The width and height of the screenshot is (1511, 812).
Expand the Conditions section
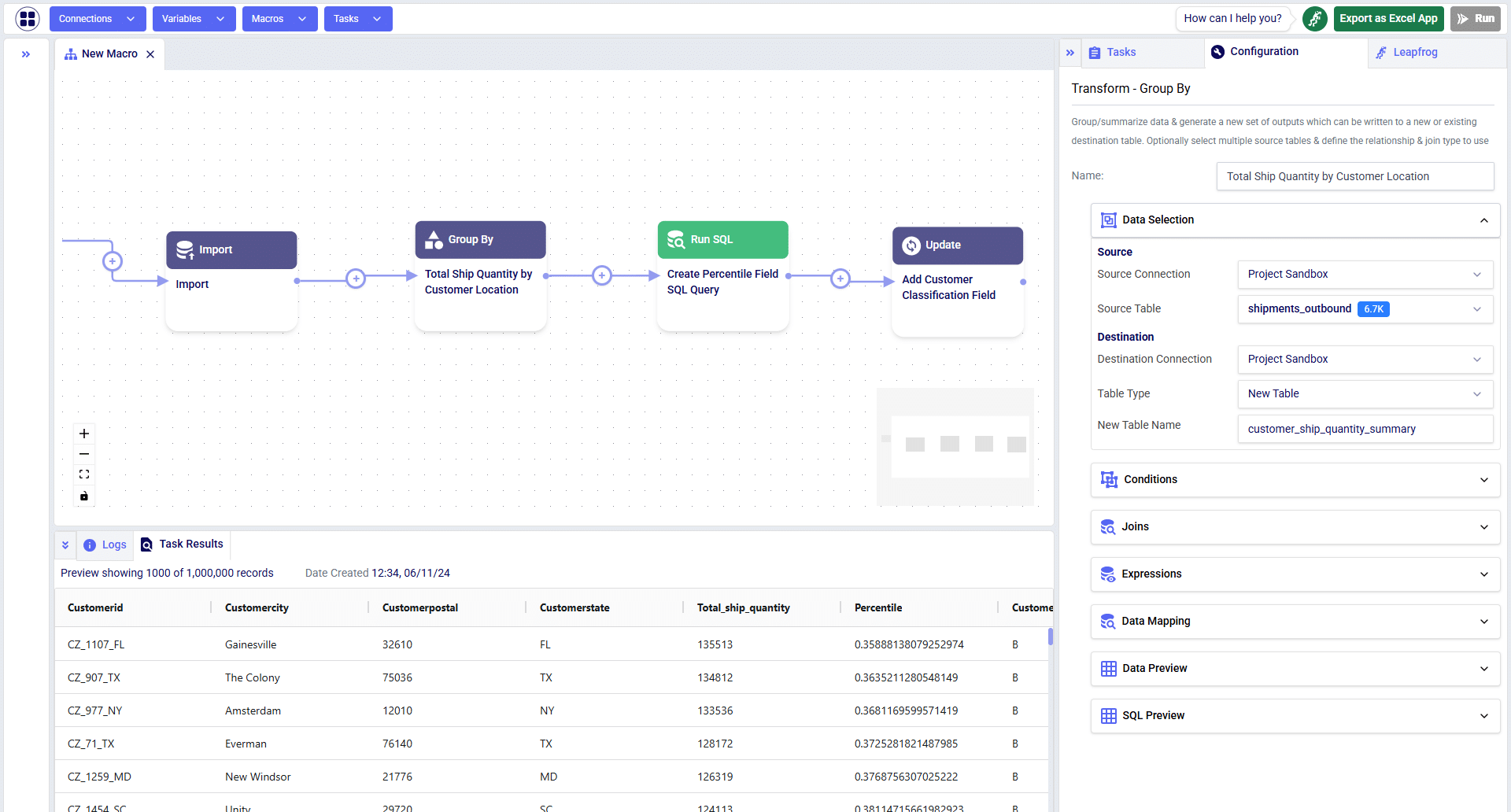tap(1295, 479)
